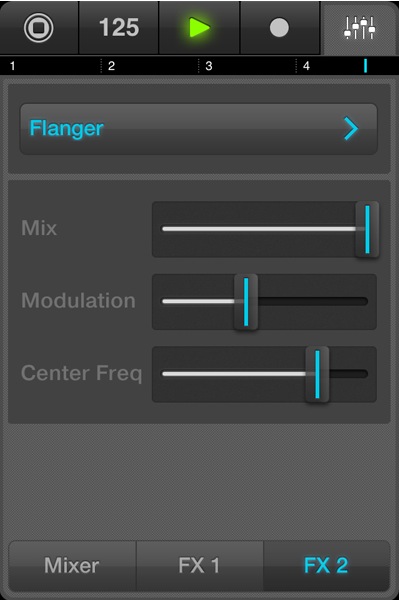Select the FX 2 tab
Image resolution: width=399 pixels, height=600 pixels.
point(326,565)
